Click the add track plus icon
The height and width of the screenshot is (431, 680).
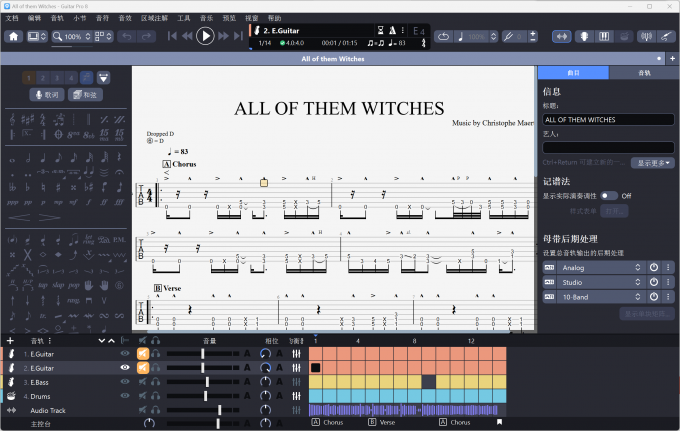10,340
